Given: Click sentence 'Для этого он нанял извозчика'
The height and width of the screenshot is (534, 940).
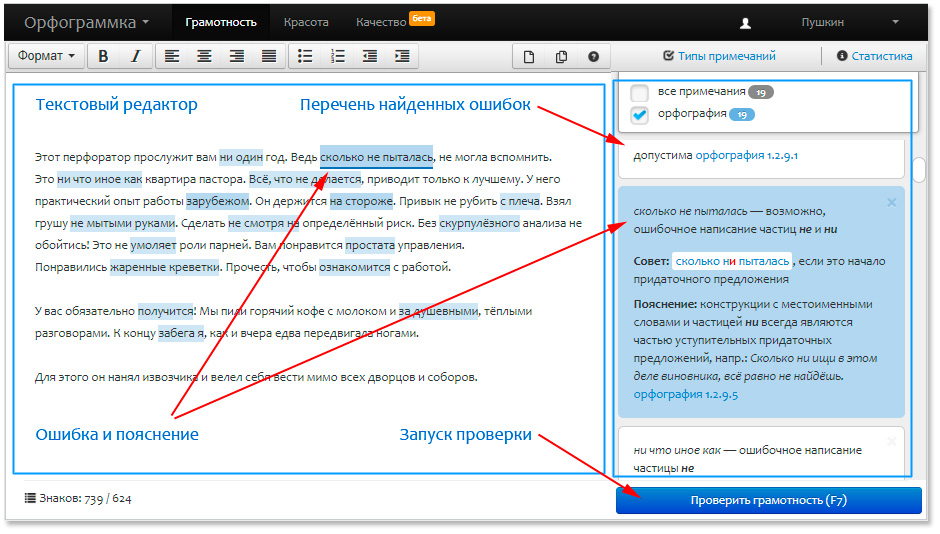Looking at the screenshot, I should pyautogui.click(x=116, y=378).
